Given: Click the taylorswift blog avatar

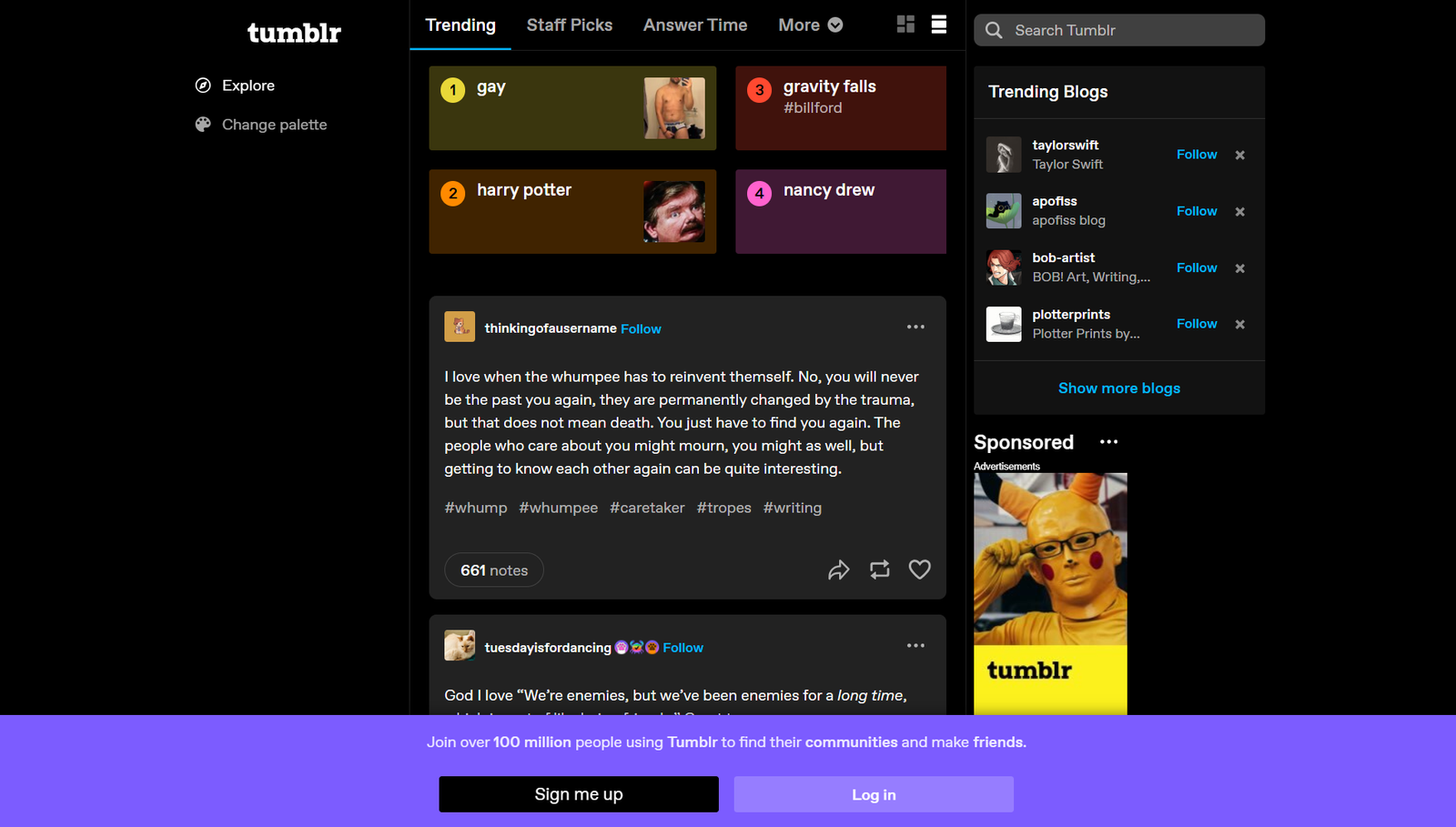Looking at the screenshot, I should click(x=1004, y=155).
